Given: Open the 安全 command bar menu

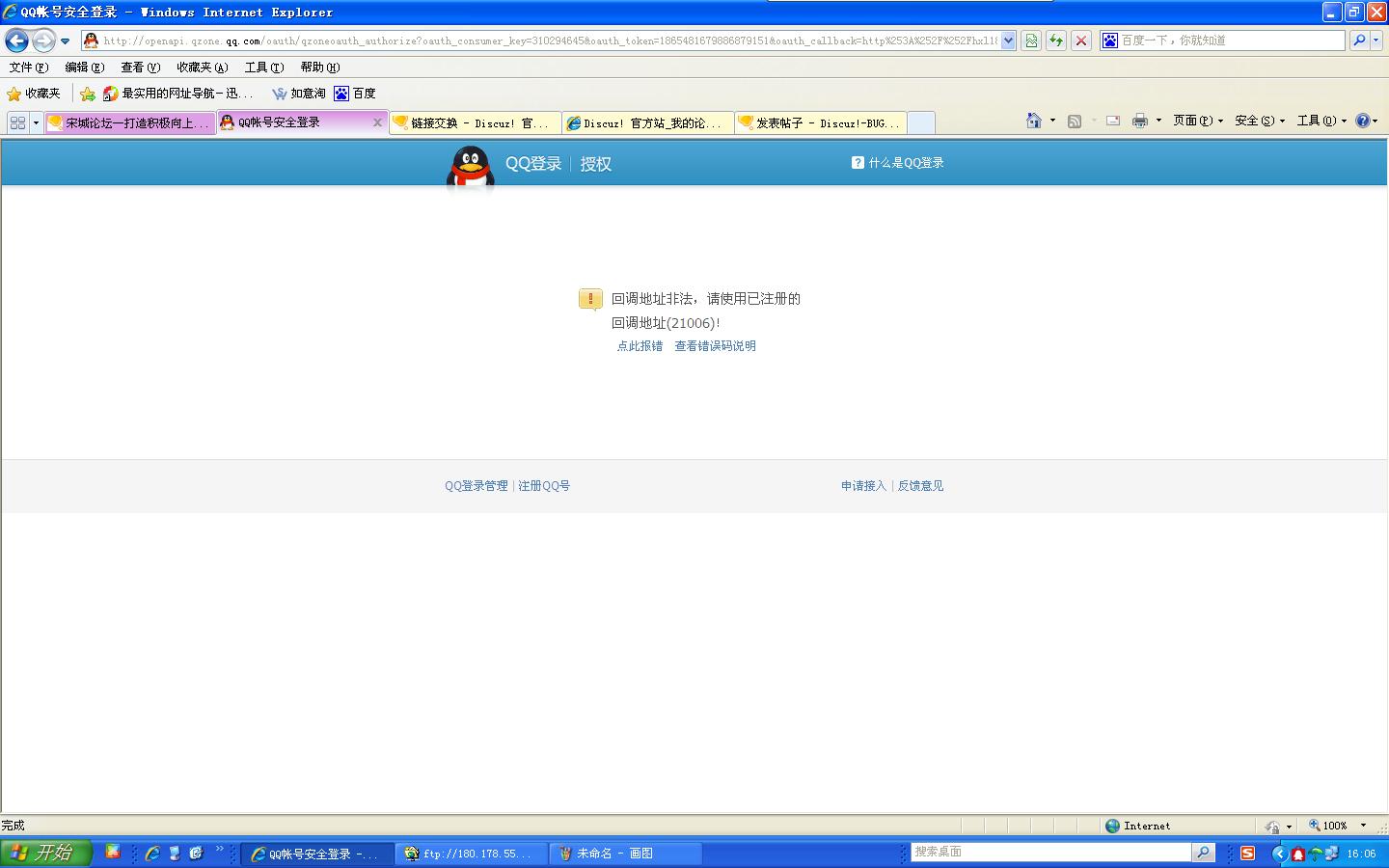Looking at the screenshot, I should [x=1260, y=121].
